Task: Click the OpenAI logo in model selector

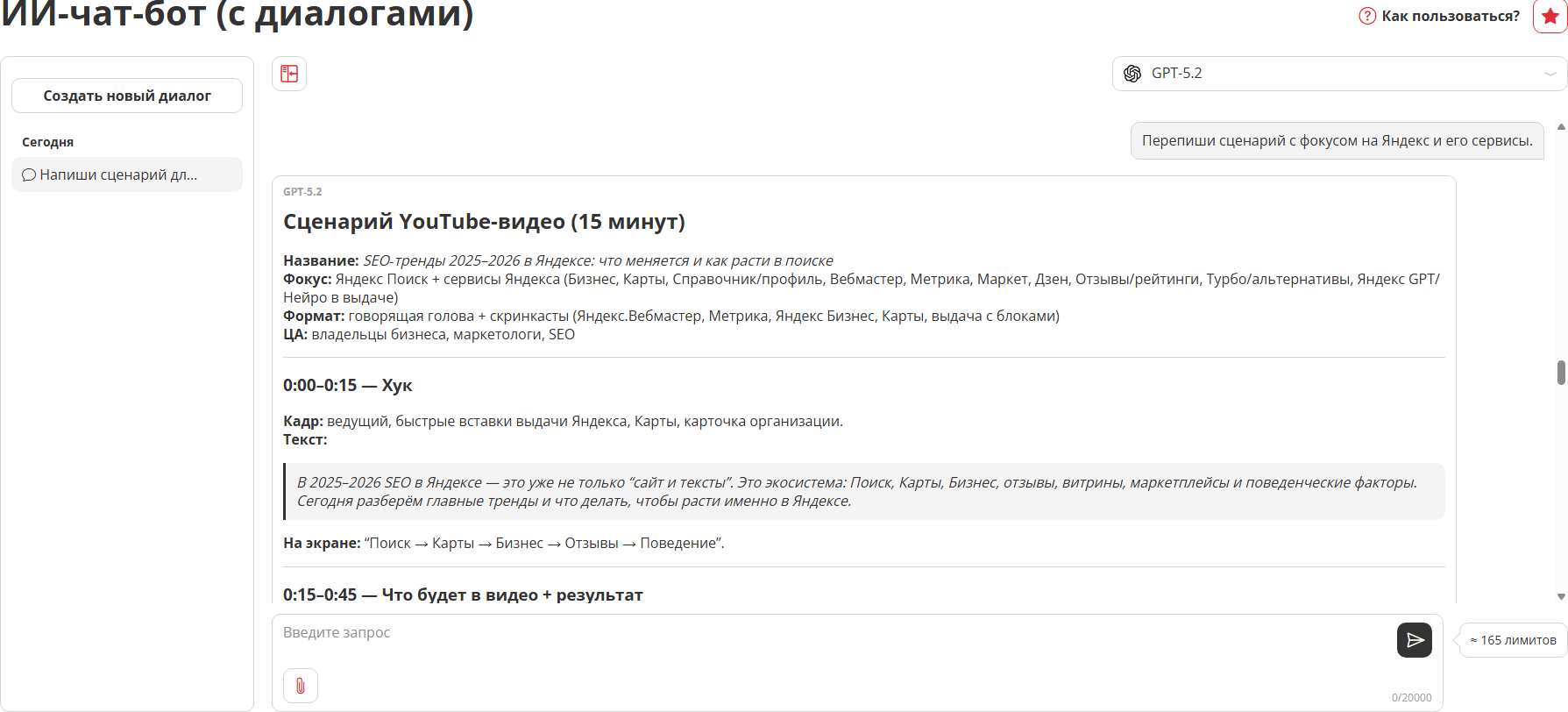Action: (x=1132, y=74)
